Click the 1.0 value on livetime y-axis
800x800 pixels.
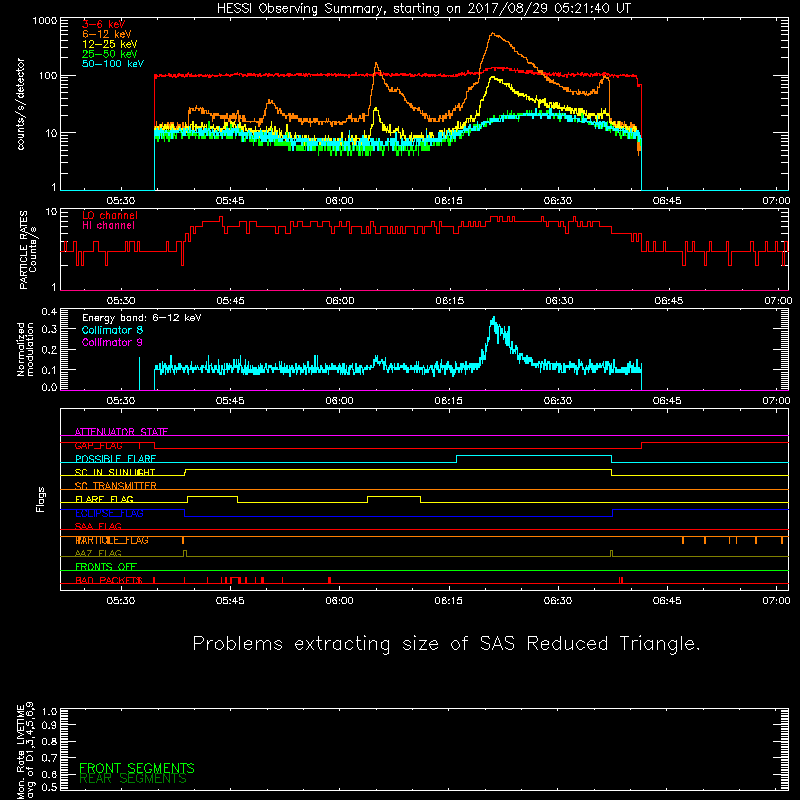point(49,711)
